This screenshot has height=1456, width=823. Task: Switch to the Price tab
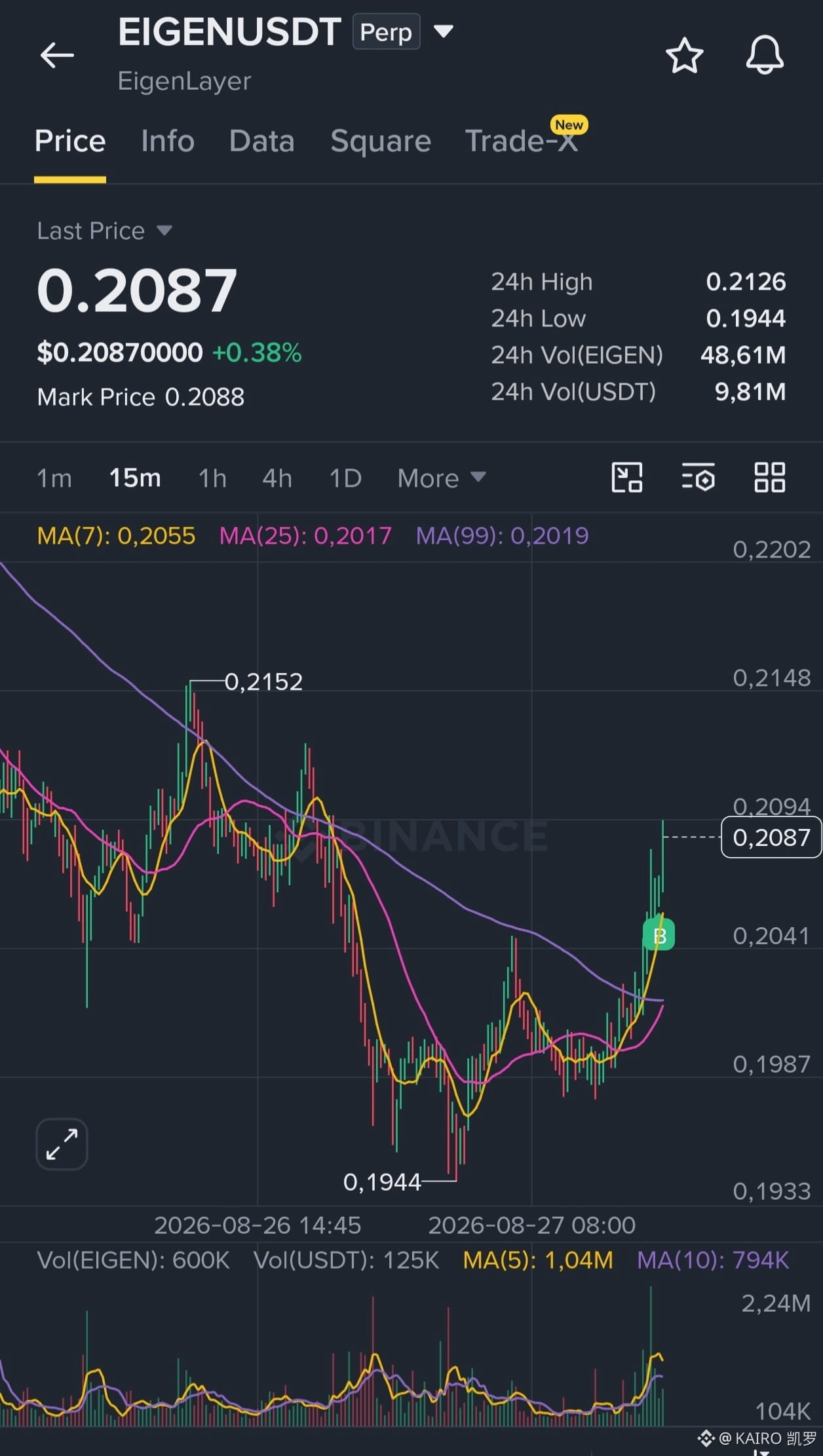pyautogui.click(x=70, y=141)
